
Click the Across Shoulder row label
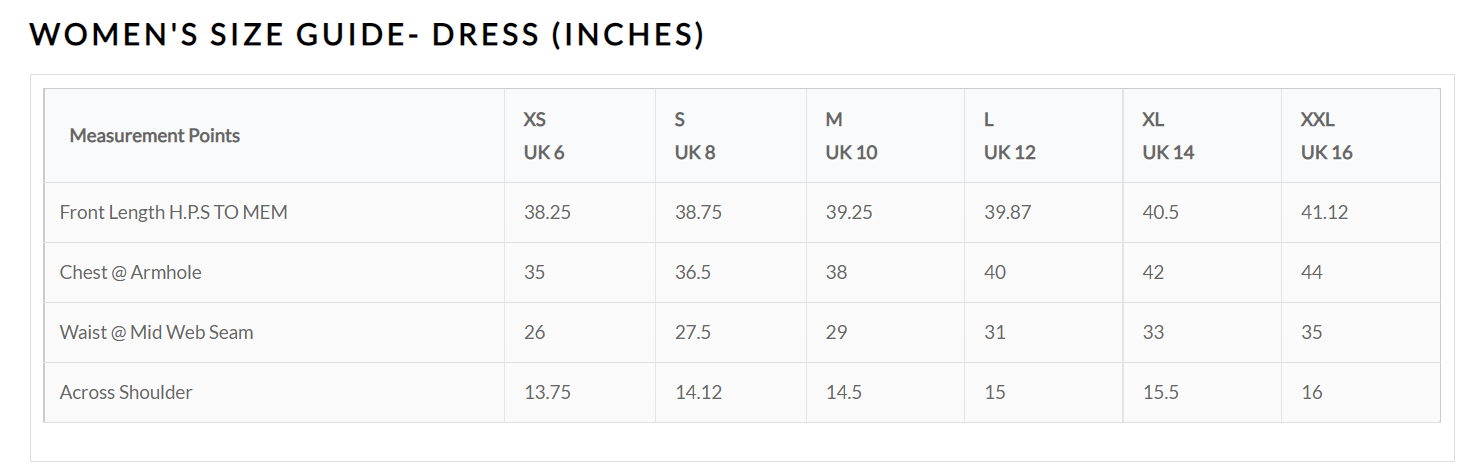coord(126,393)
